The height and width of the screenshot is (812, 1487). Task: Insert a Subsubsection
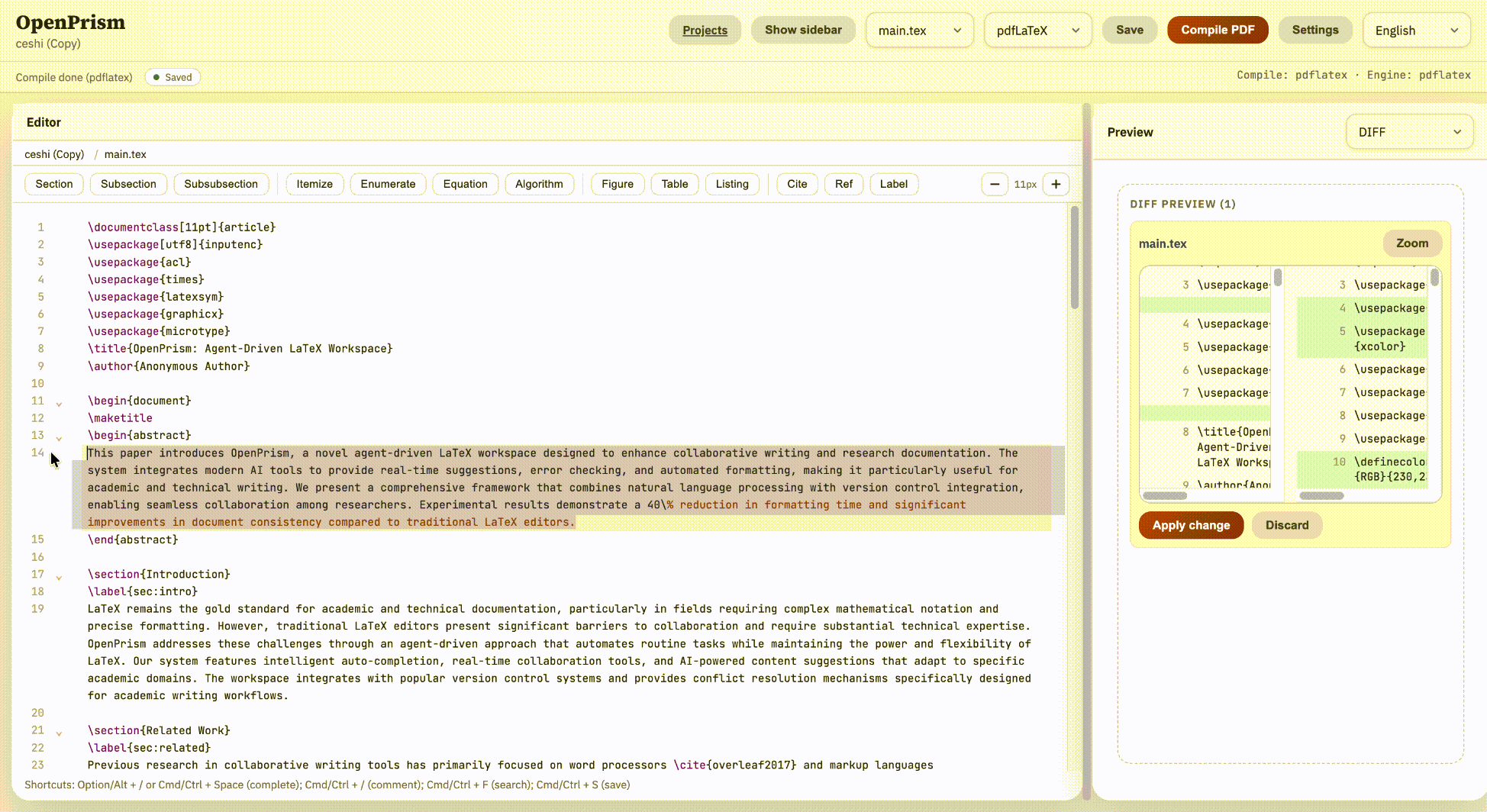click(x=221, y=184)
